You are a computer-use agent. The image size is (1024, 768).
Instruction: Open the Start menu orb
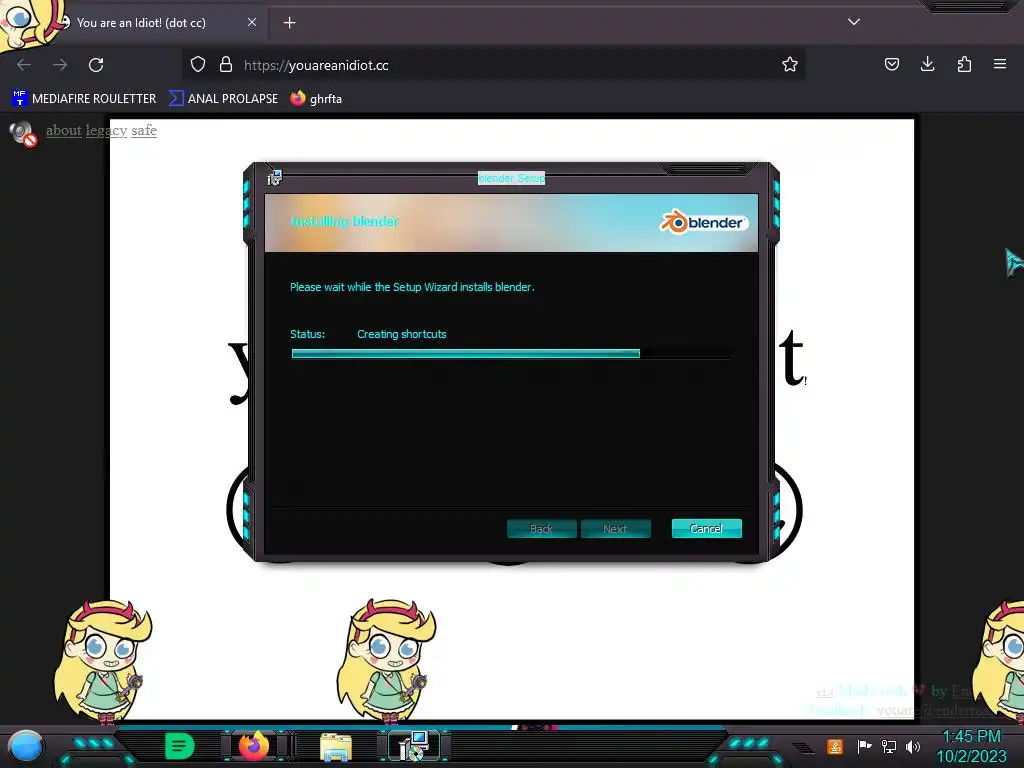coord(26,747)
